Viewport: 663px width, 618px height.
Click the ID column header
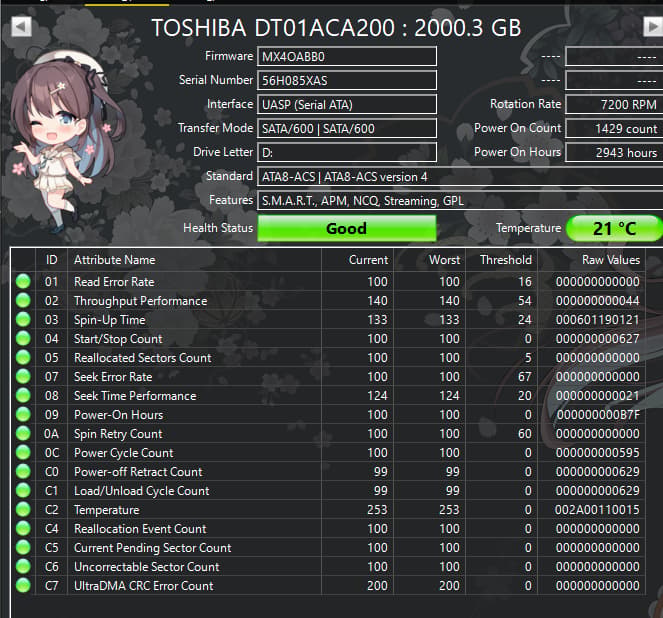(52, 260)
